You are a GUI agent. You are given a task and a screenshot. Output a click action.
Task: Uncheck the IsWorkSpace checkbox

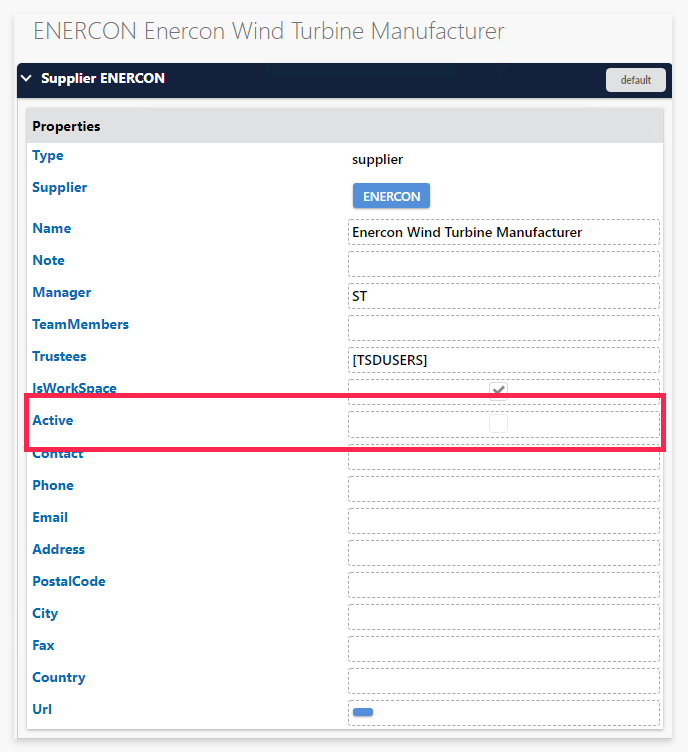coord(499,390)
